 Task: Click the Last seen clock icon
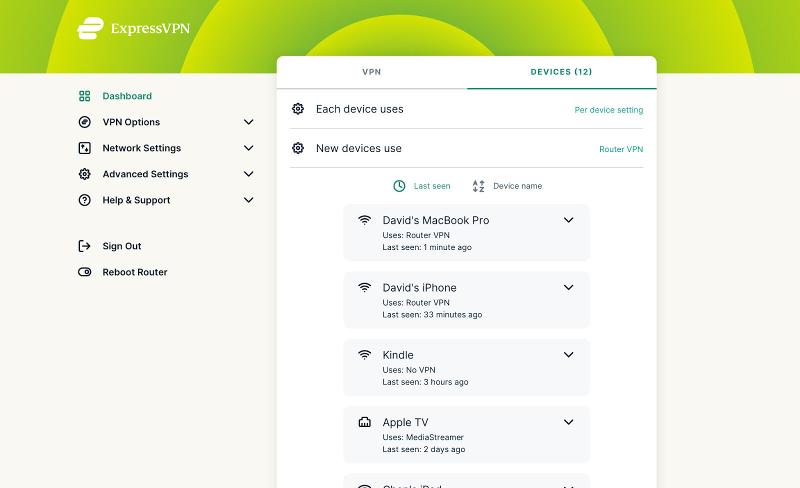pyautogui.click(x=399, y=186)
